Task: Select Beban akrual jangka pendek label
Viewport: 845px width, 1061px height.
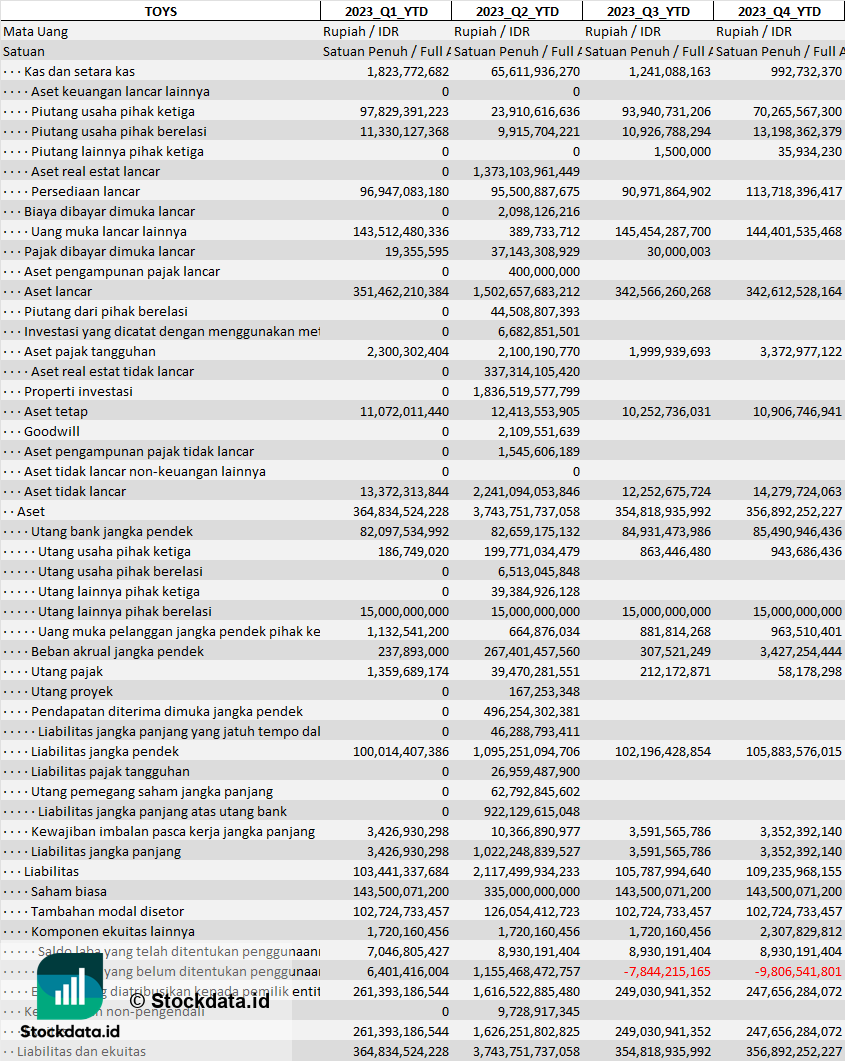Action: pyautogui.click(x=118, y=652)
